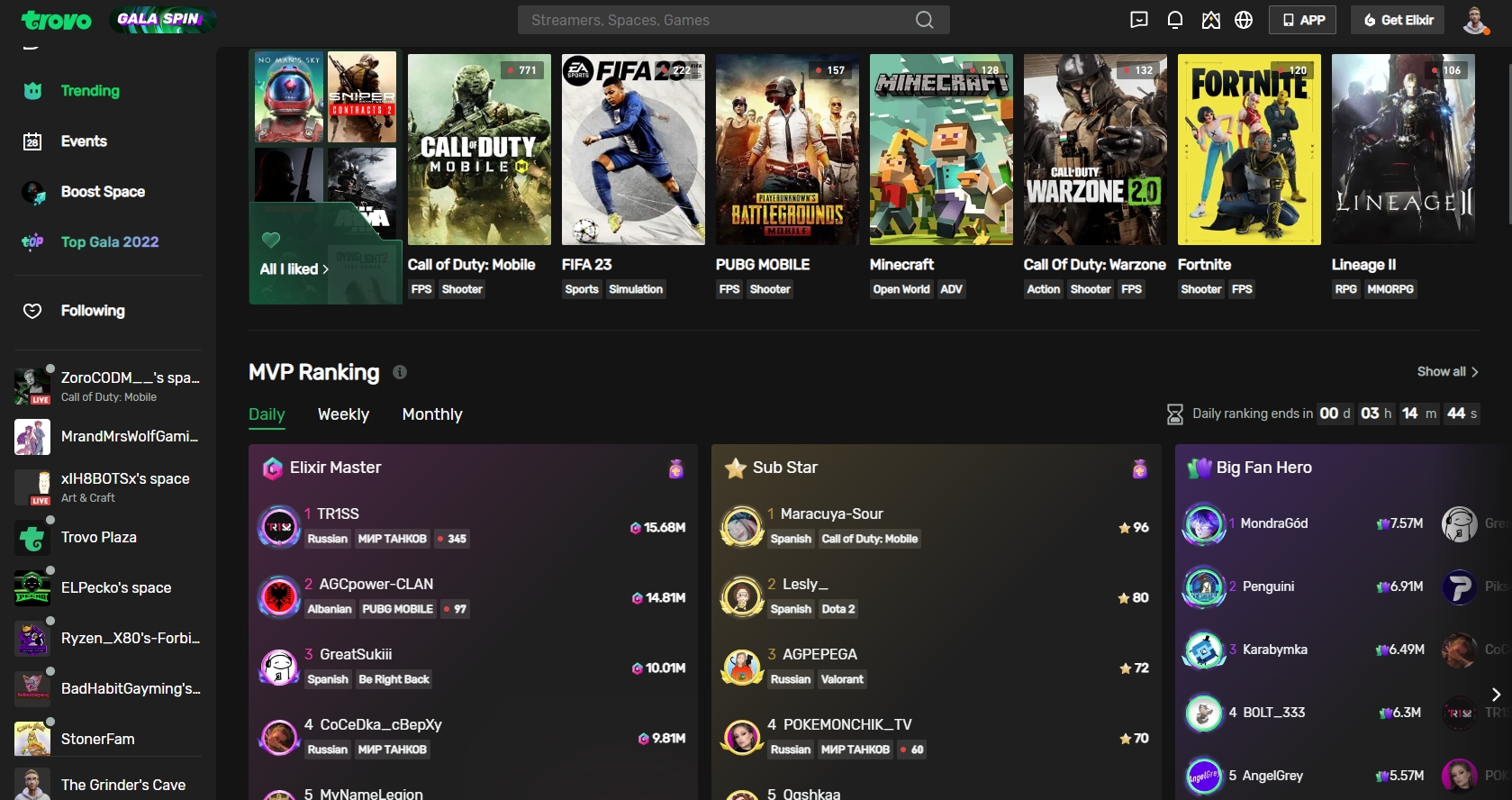This screenshot has height=800, width=1512.
Task: Open the Fortnite game cover
Action: point(1249,150)
